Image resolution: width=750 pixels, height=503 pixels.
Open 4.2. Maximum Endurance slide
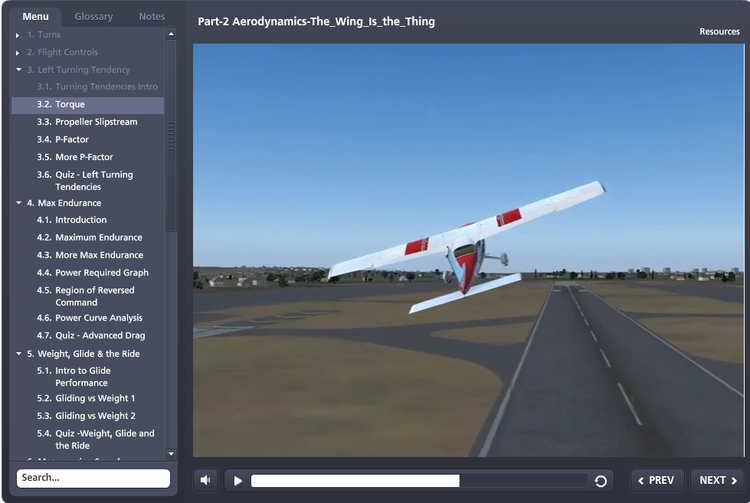89,238
